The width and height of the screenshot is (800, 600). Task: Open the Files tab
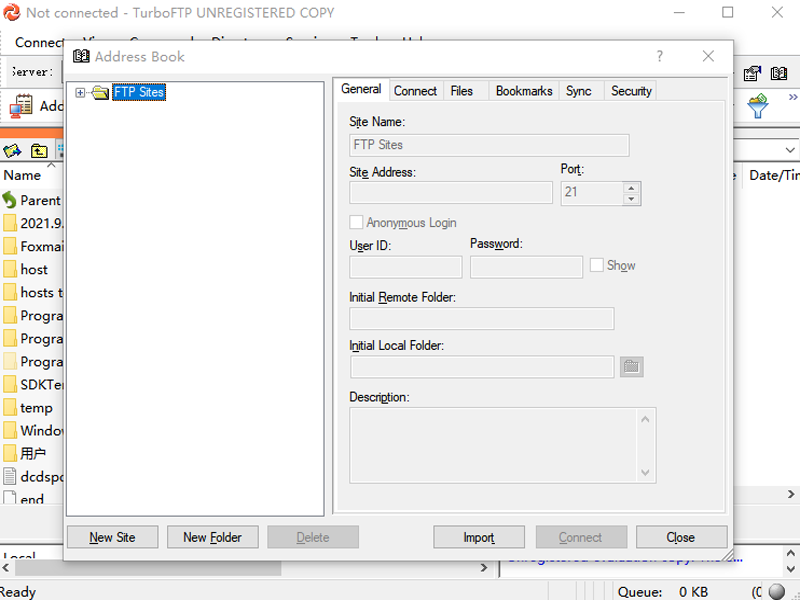tap(462, 91)
